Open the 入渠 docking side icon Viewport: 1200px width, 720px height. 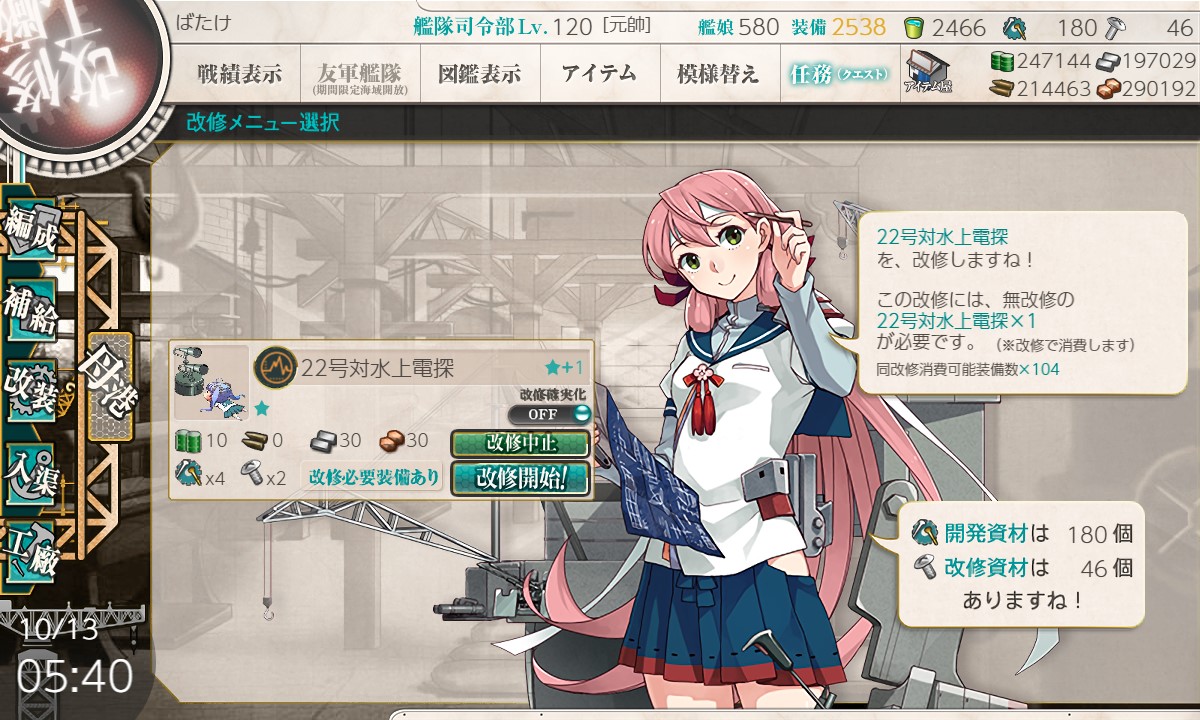[30, 467]
